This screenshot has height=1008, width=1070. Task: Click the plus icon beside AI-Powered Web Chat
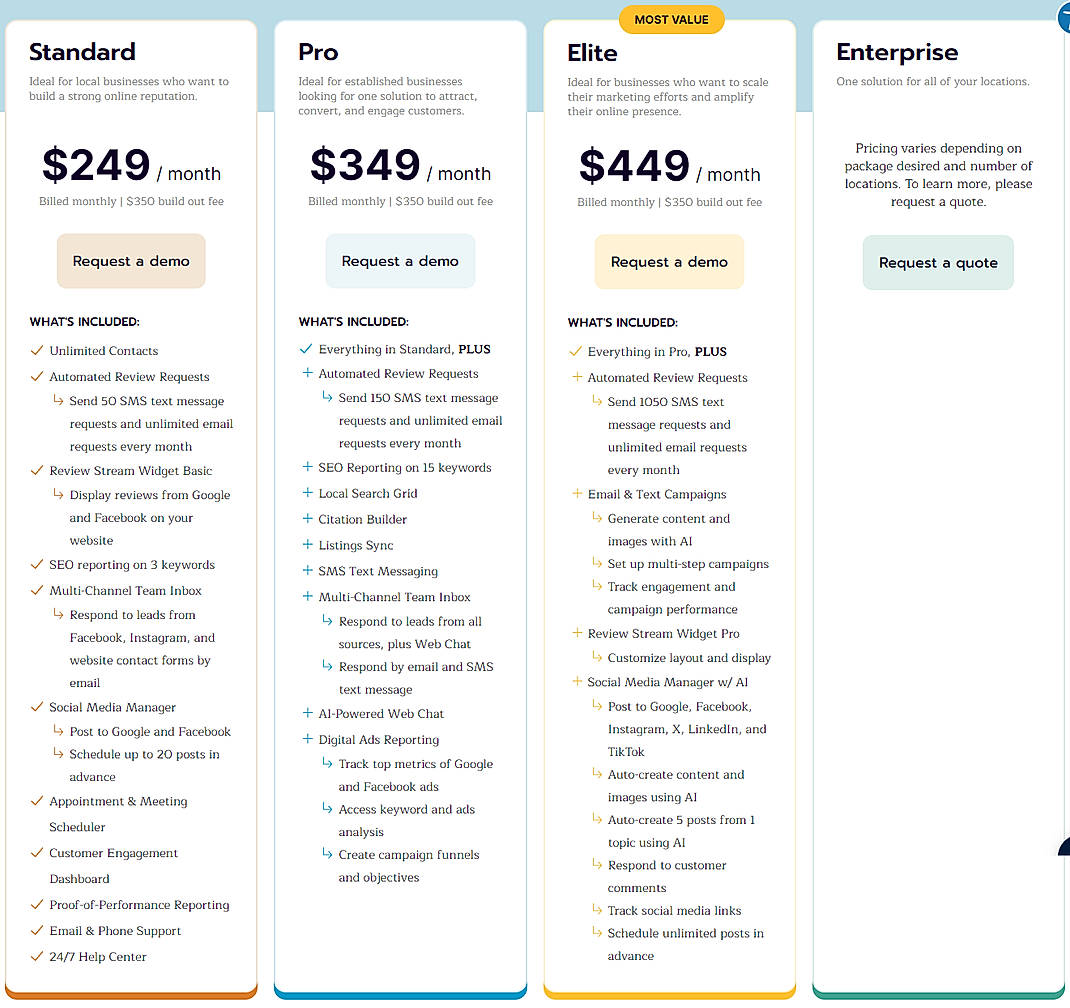click(x=308, y=713)
